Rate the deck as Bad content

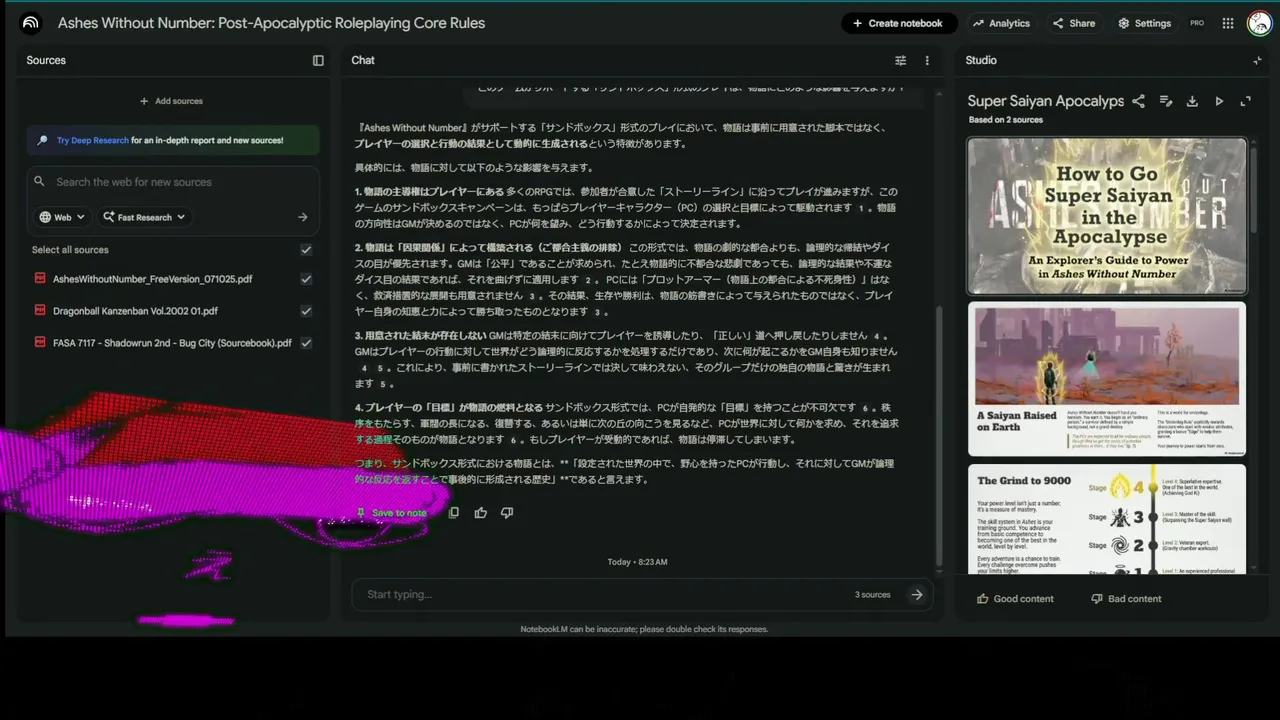[x=1126, y=599]
